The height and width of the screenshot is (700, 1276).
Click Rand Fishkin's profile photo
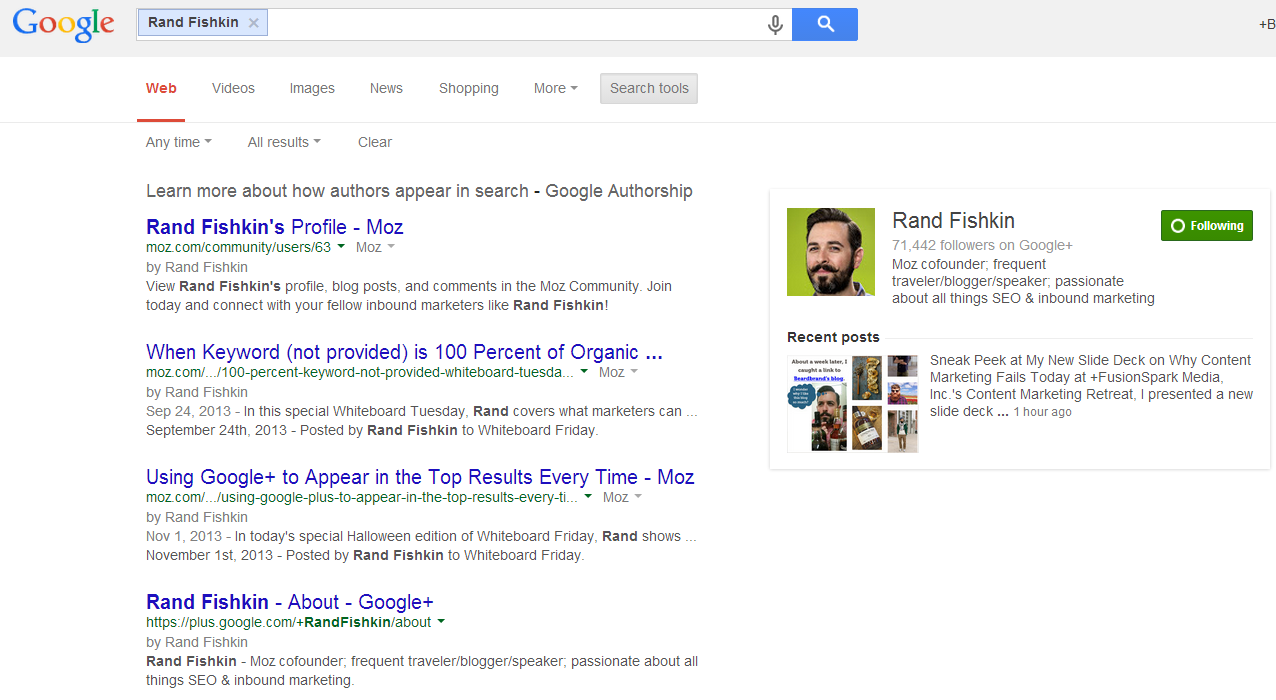coord(831,252)
